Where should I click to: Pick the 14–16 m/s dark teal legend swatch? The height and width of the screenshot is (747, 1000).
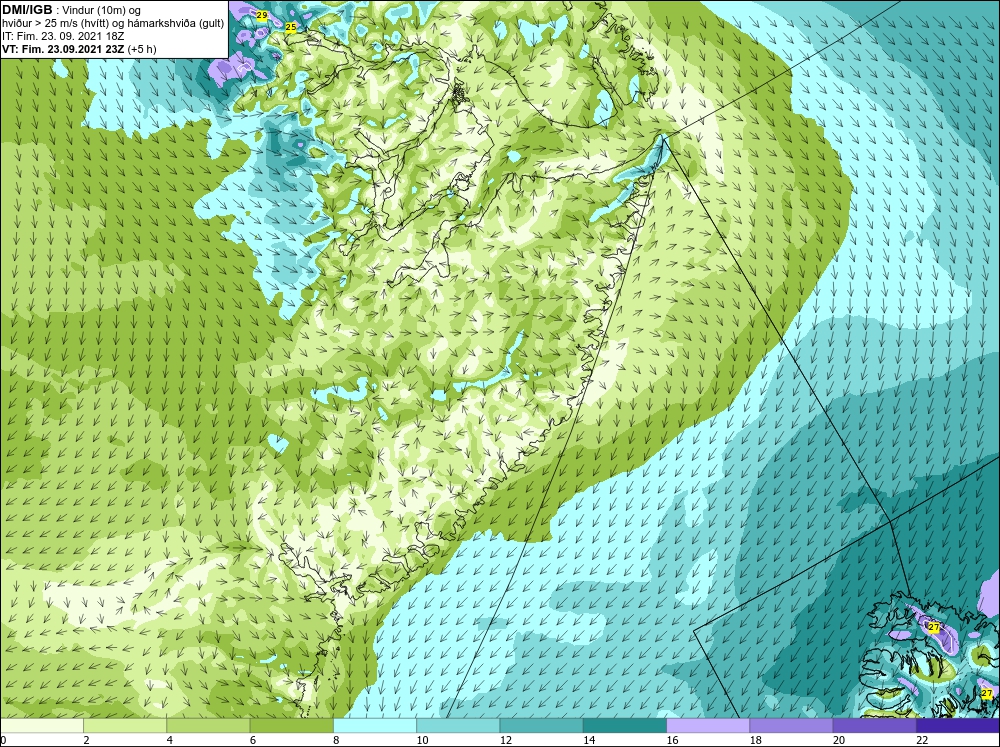624,726
